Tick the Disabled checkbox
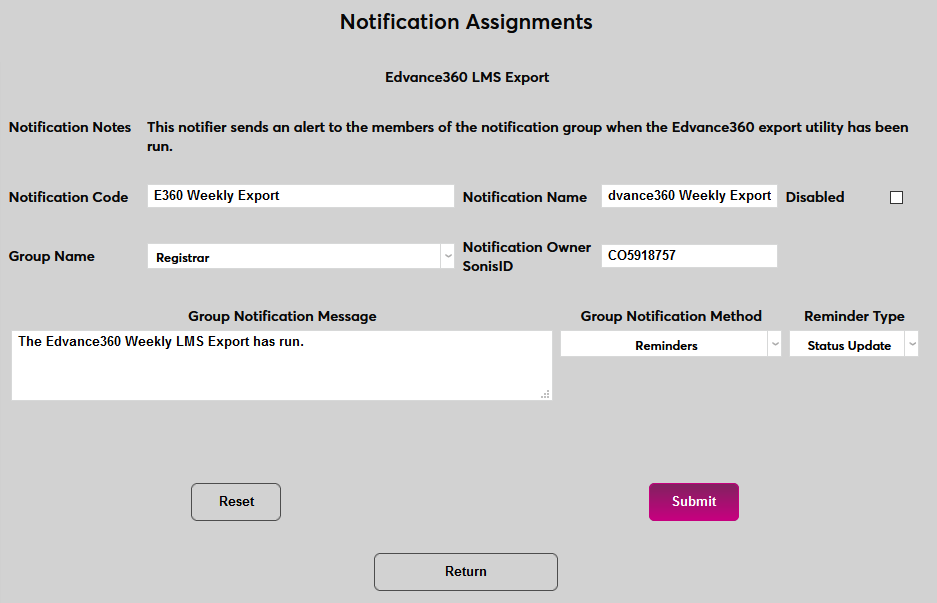The height and width of the screenshot is (603, 937). click(x=896, y=197)
